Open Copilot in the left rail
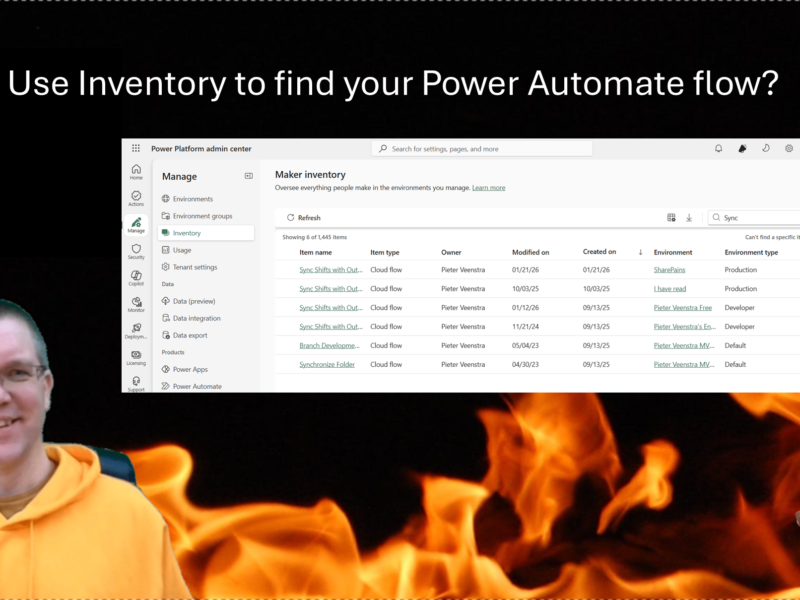Image resolution: width=800 pixels, height=600 pixels. [x=136, y=278]
